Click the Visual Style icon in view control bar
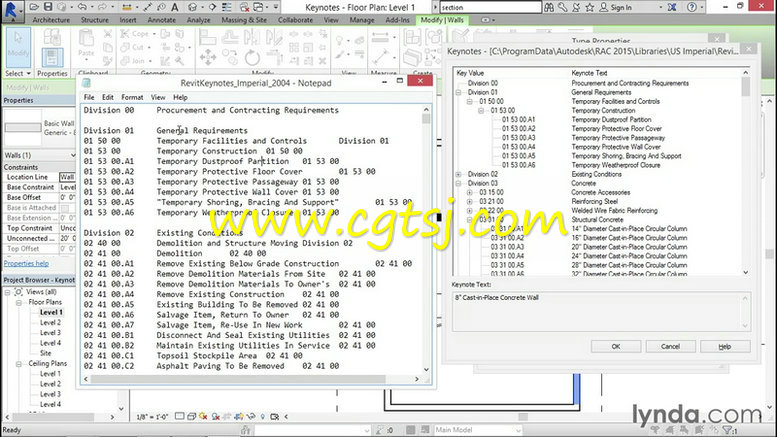777x437 pixels. pyautogui.click(x=191, y=417)
